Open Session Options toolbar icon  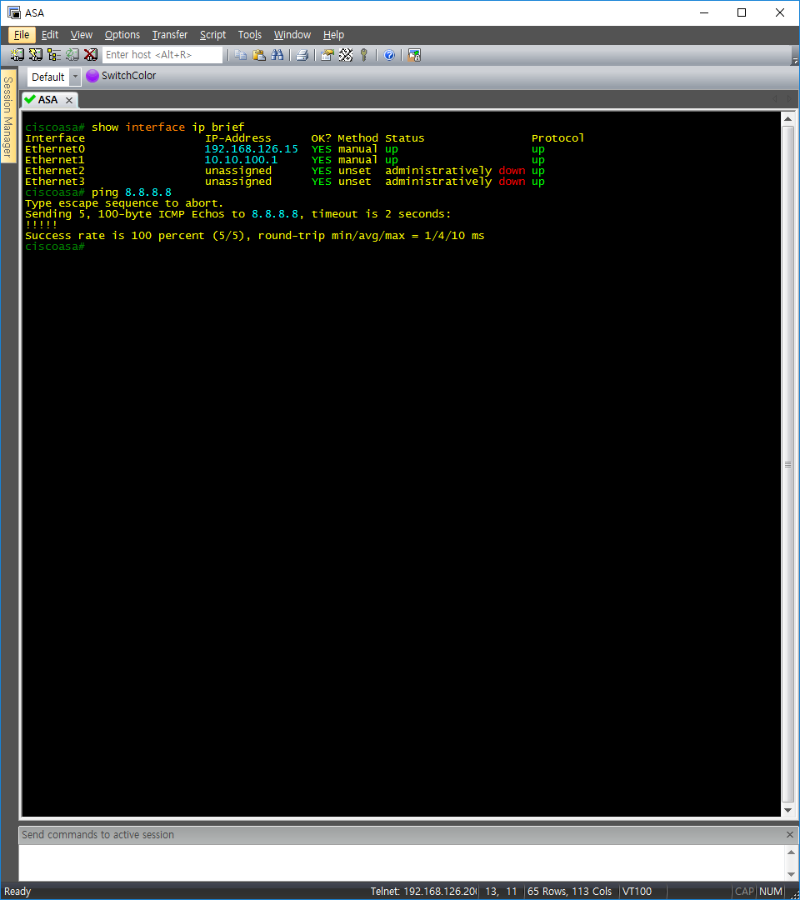coord(327,55)
